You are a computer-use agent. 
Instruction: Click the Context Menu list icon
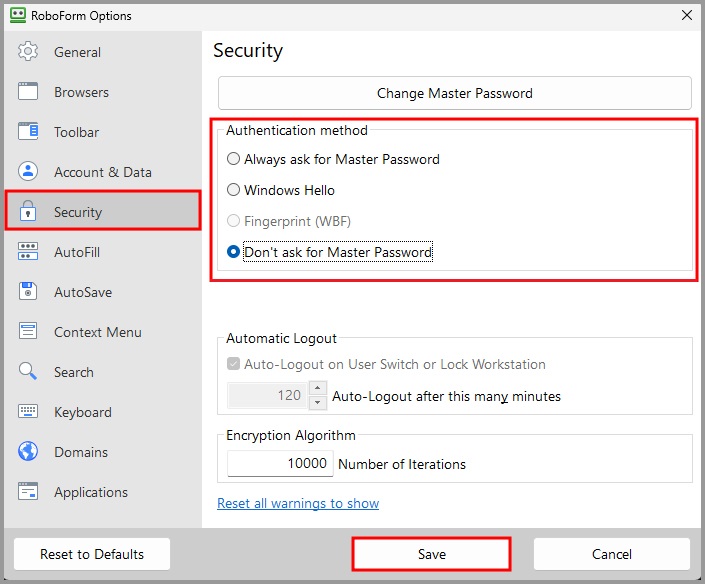pos(28,331)
